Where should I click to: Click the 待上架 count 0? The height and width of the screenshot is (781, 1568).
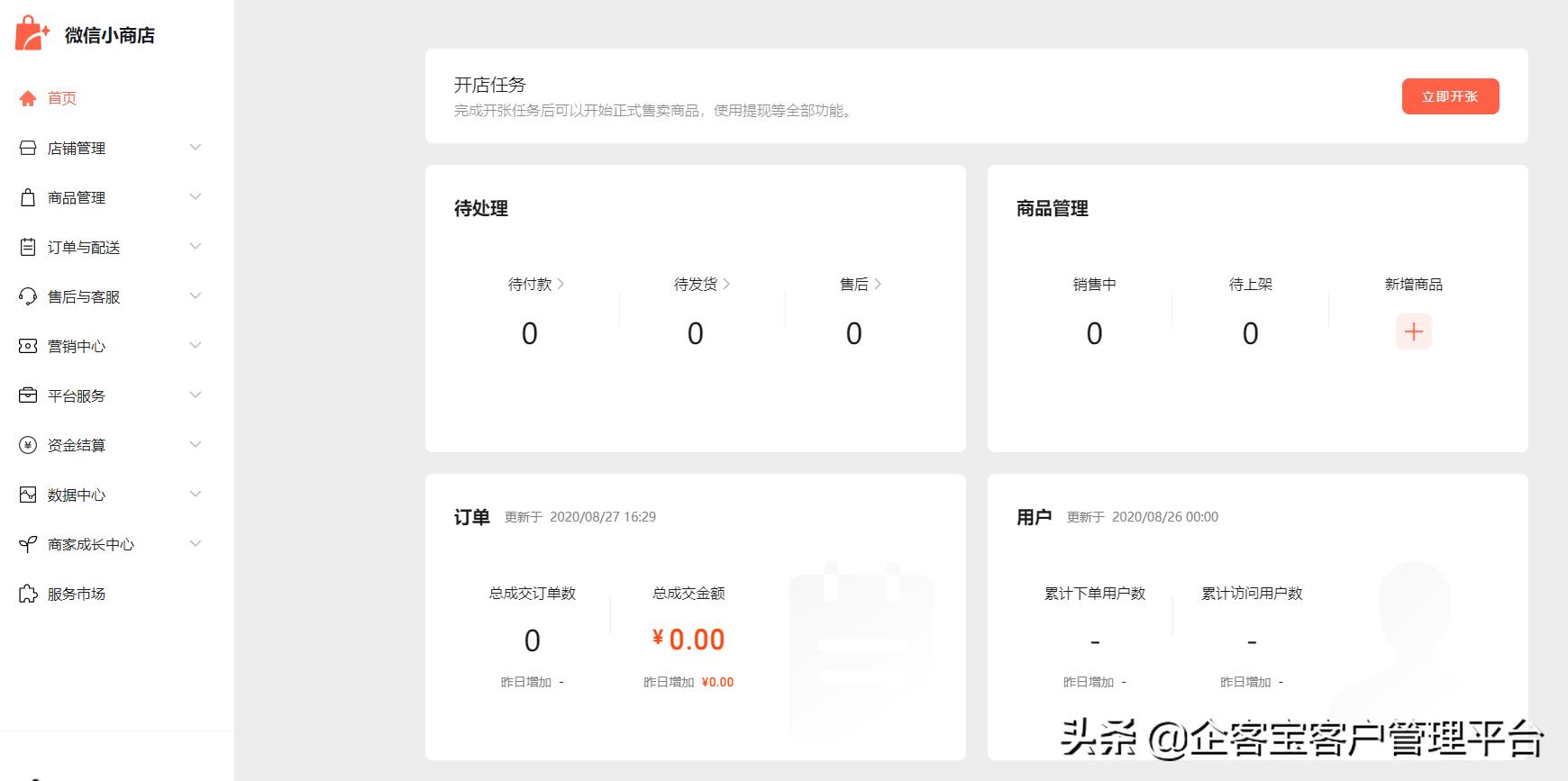tap(1251, 333)
